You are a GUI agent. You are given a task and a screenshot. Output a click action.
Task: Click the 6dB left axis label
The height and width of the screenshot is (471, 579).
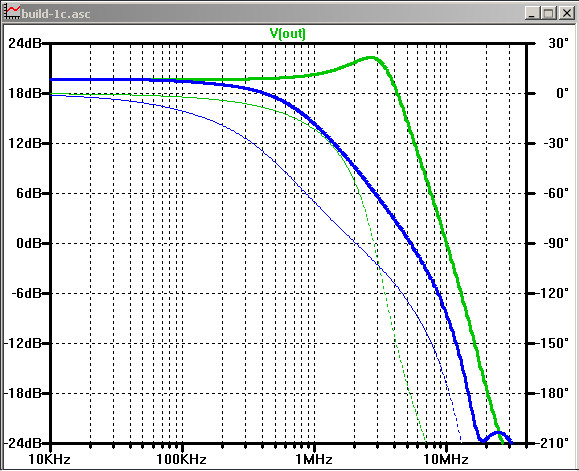point(28,193)
